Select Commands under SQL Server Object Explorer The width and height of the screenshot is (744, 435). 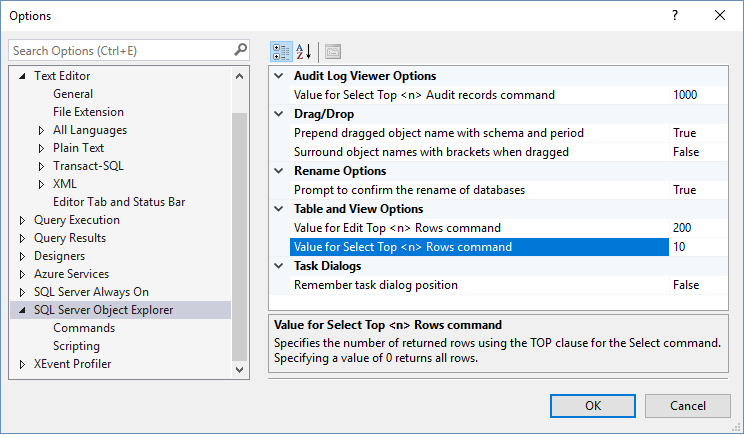click(x=84, y=328)
